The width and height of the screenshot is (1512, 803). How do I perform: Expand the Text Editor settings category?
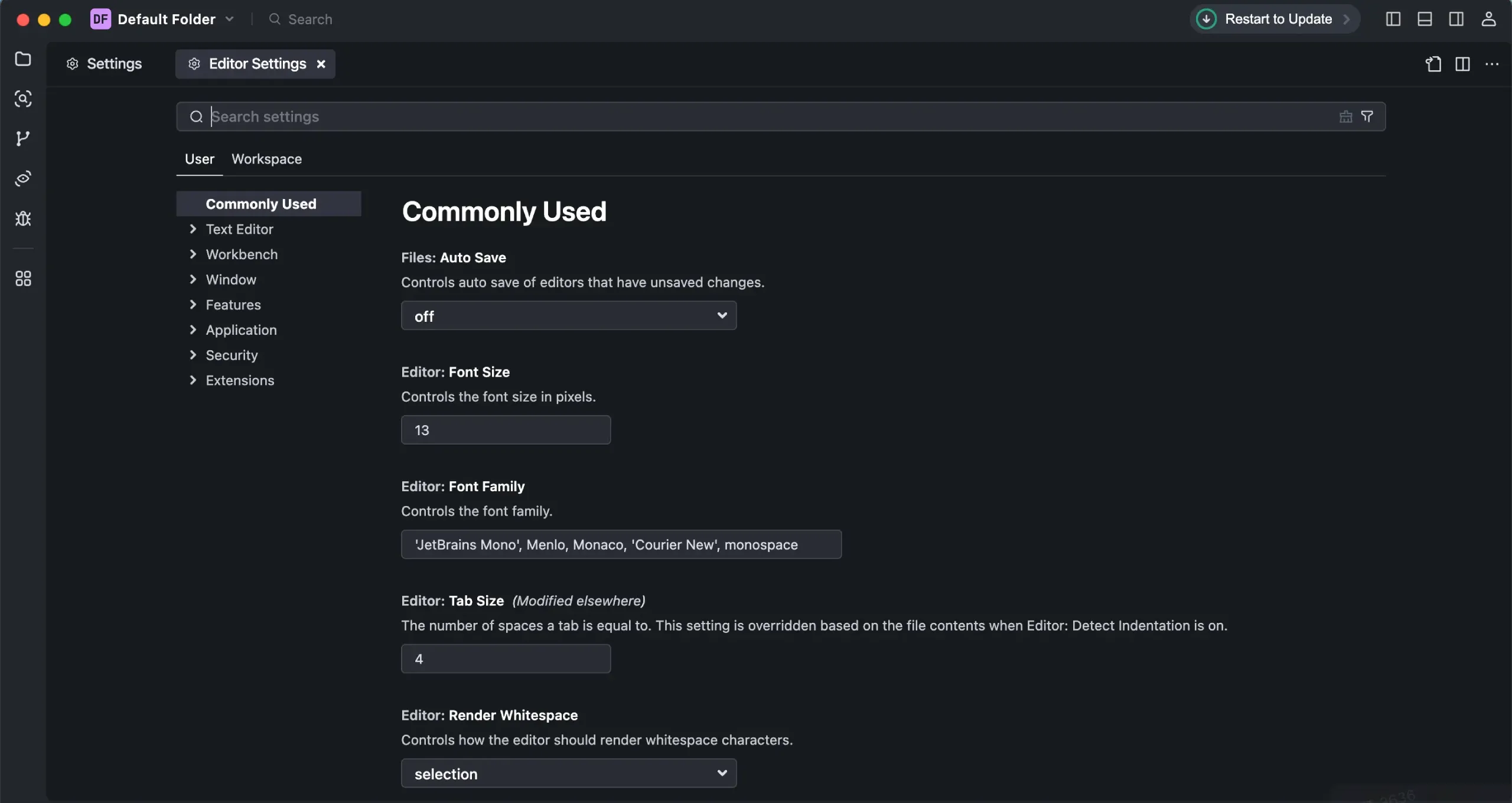pyautogui.click(x=239, y=229)
